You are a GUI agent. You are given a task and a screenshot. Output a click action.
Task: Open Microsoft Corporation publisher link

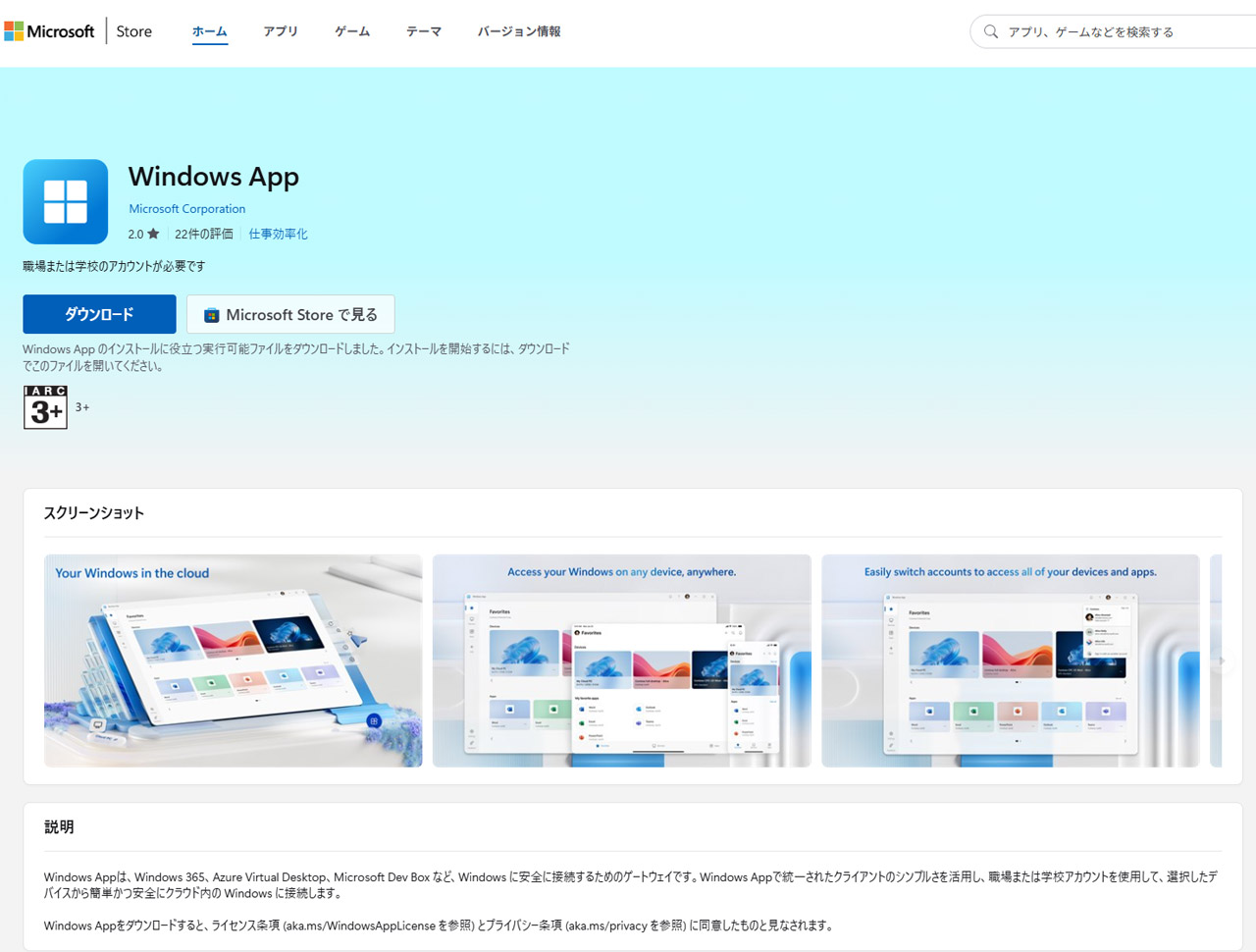click(x=187, y=209)
